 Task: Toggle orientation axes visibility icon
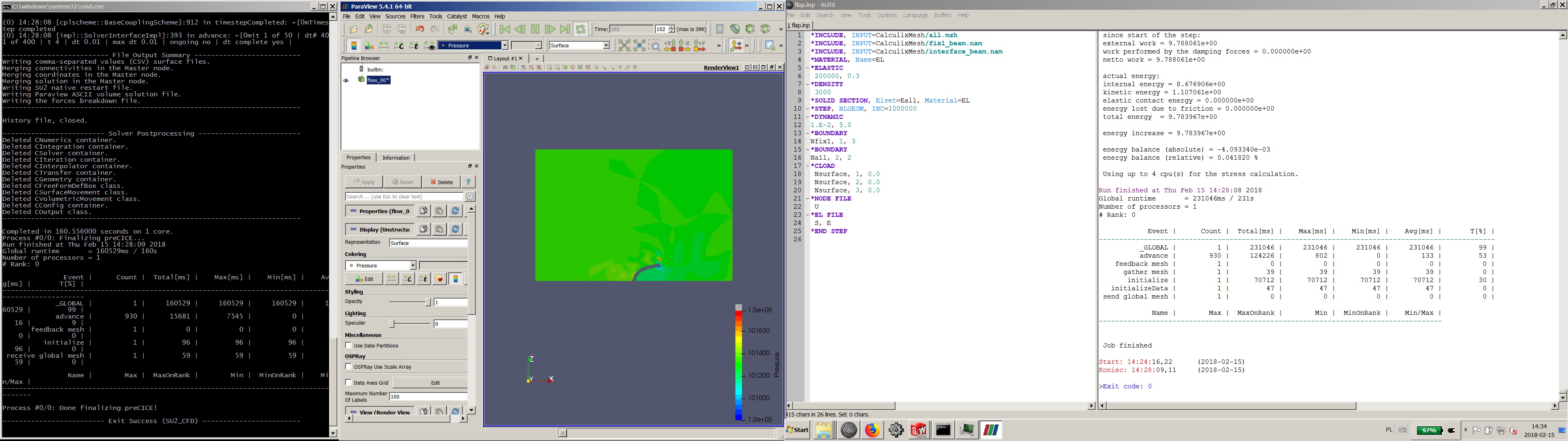pos(735,46)
